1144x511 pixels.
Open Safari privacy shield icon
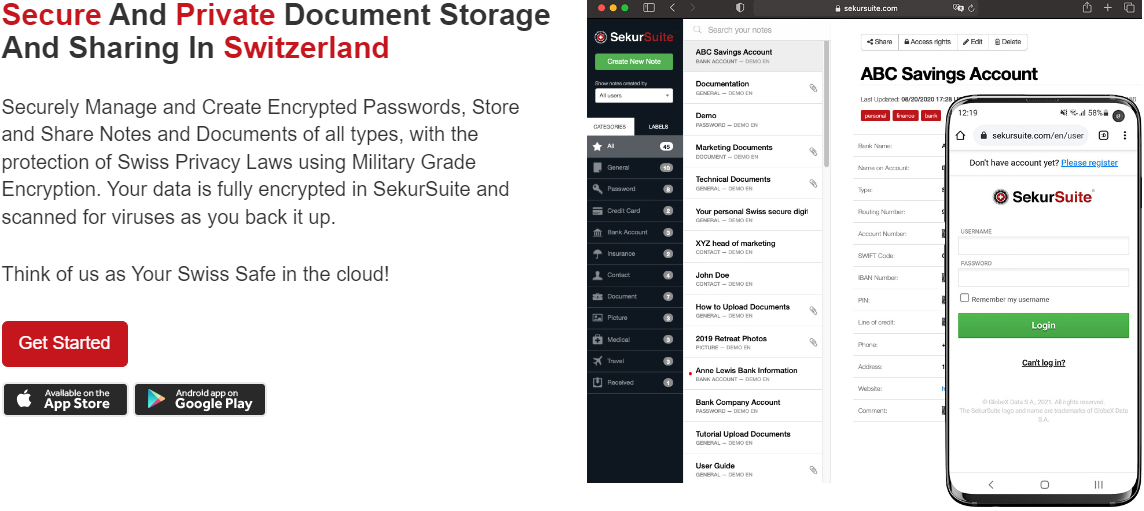pos(740,7)
